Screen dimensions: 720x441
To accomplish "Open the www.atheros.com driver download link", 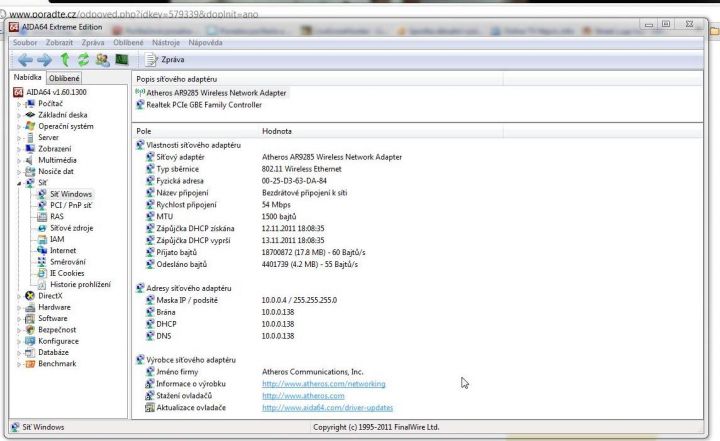I will [x=303, y=396].
